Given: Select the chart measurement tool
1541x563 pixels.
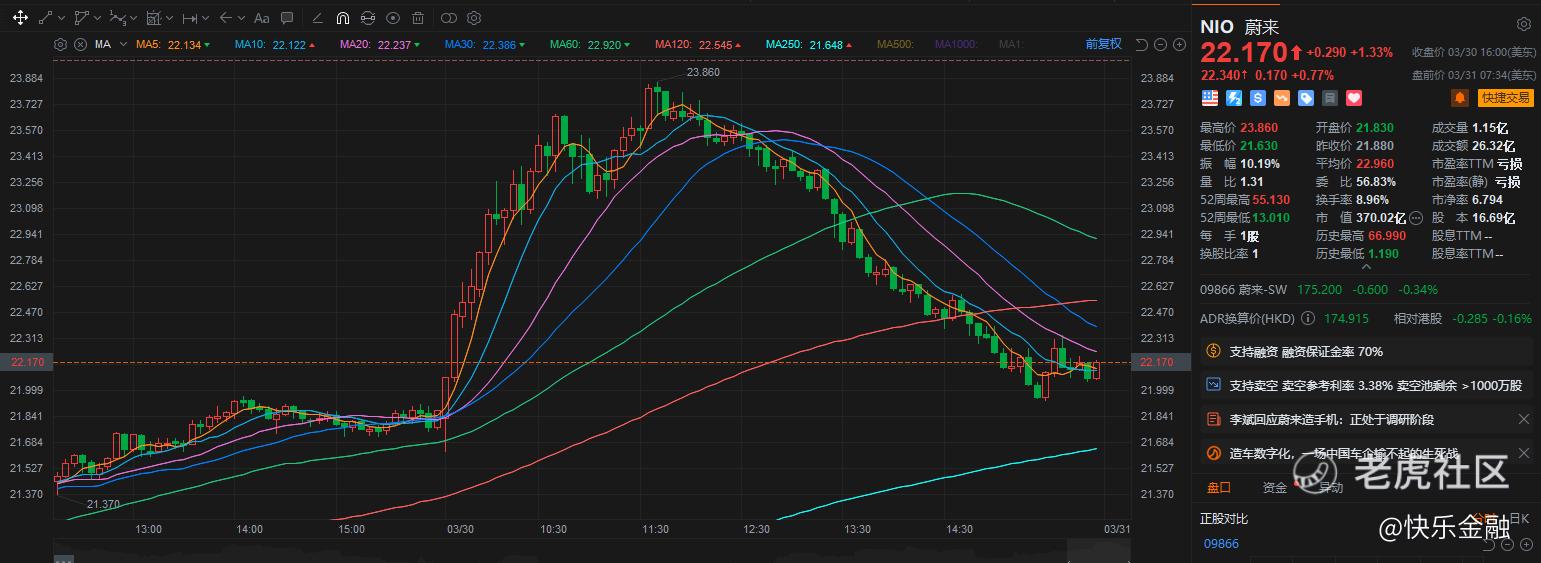Looking at the screenshot, I should click(x=153, y=18).
